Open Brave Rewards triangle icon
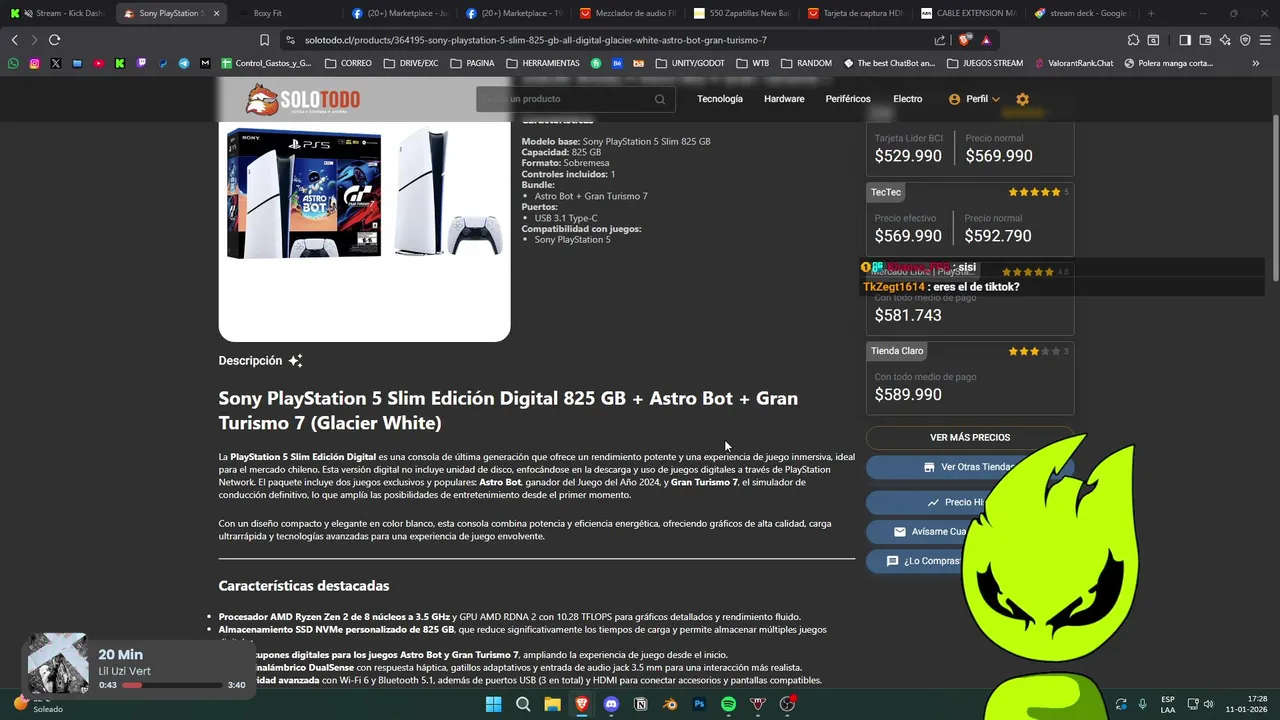Viewport: 1280px width, 720px height. click(x=987, y=40)
